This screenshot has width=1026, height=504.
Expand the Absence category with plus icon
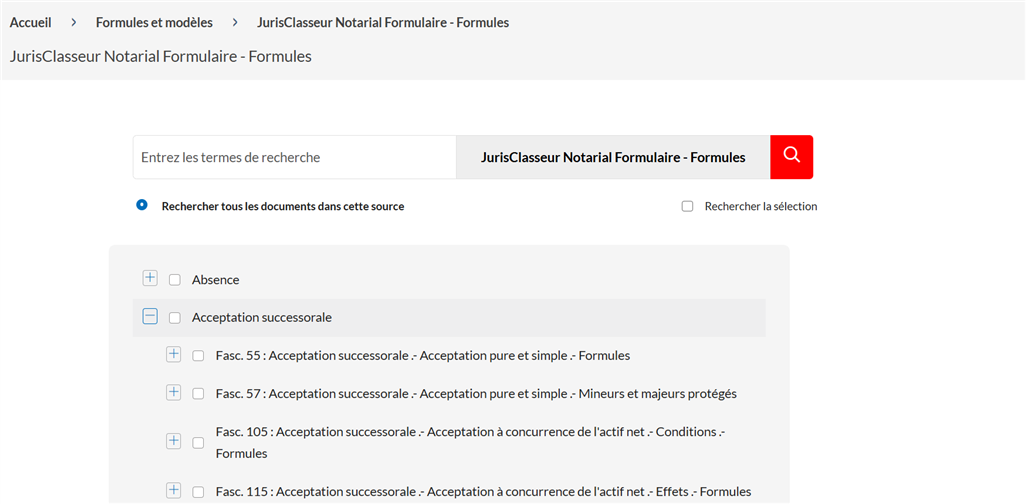pos(150,278)
